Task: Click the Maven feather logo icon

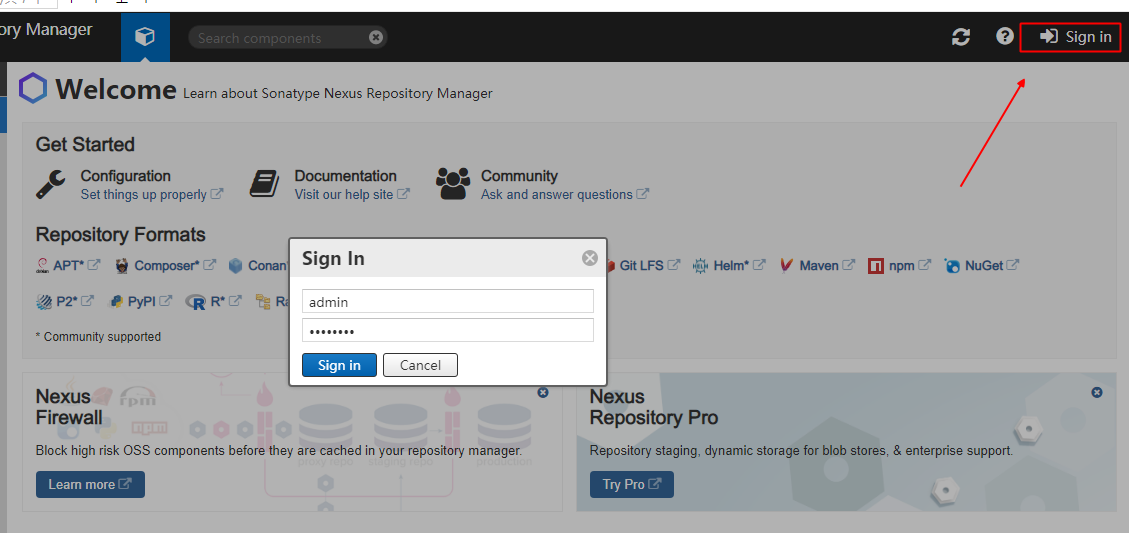Action: coord(786,266)
